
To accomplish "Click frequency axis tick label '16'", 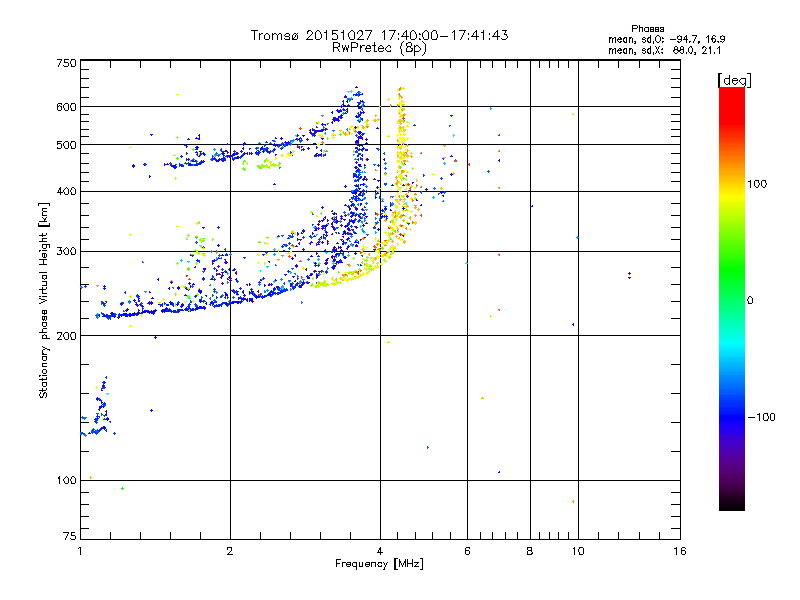I will (680, 551).
